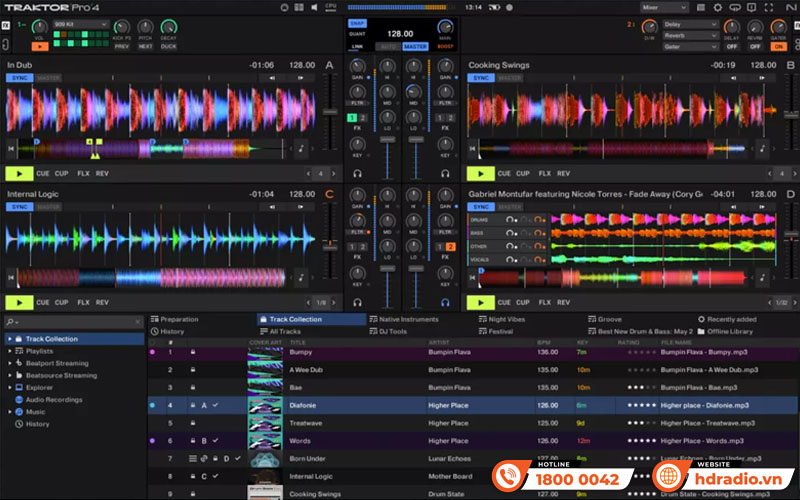Viewport: 800px width, 500px height.
Task: Click the music note icon on Deck B stripe
Action: pos(762,148)
